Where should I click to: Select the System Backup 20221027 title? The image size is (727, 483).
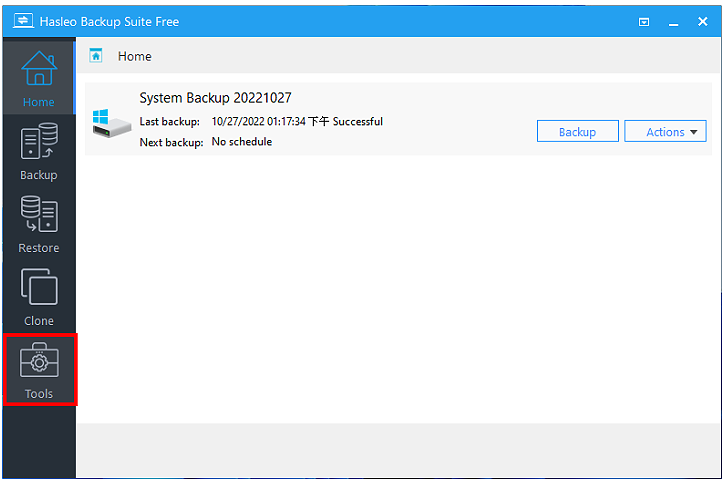coord(216,98)
